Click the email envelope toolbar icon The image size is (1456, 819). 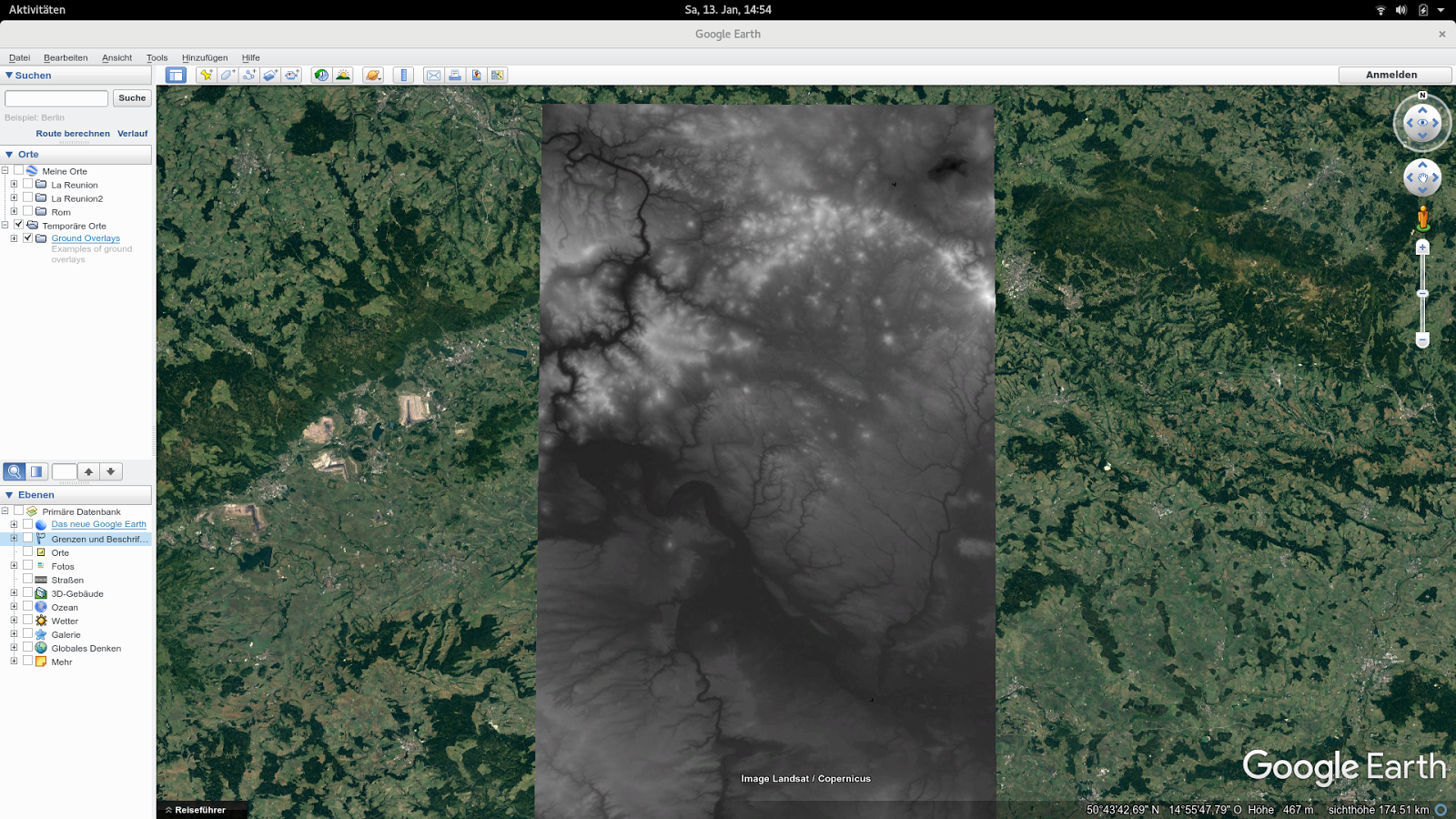433,75
